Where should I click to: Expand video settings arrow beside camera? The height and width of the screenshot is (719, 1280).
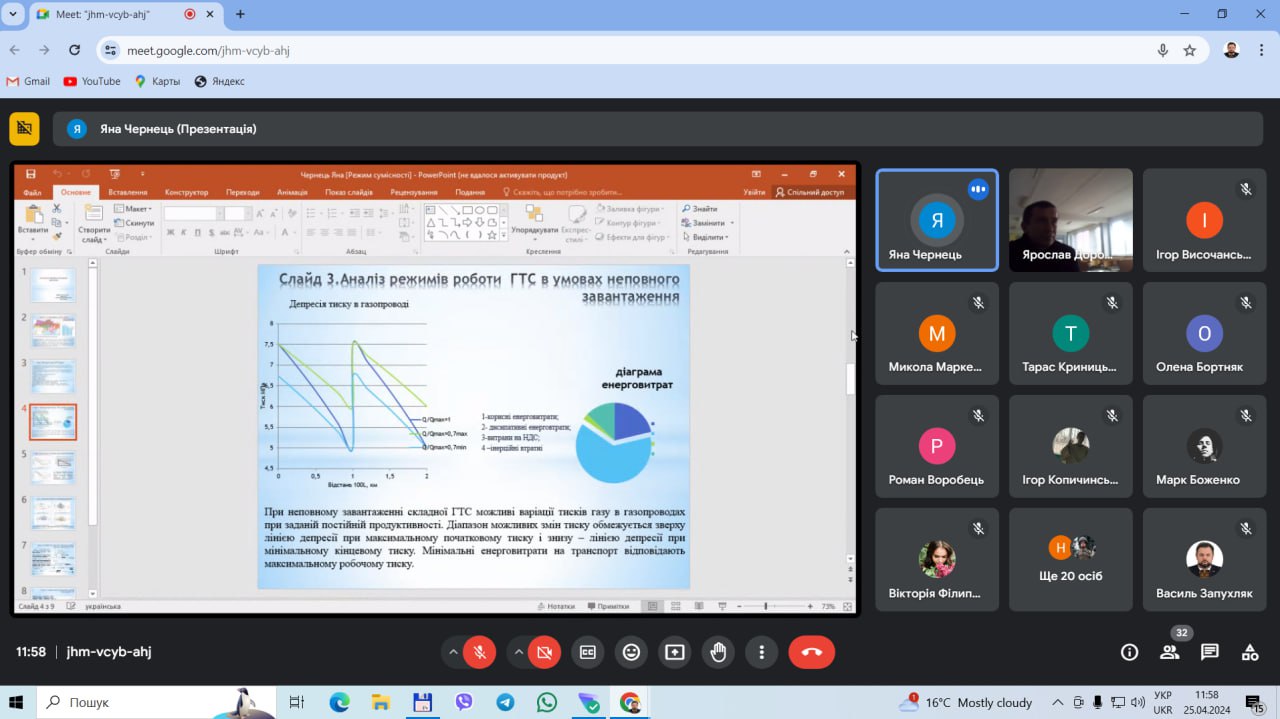(x=518, y=652)
